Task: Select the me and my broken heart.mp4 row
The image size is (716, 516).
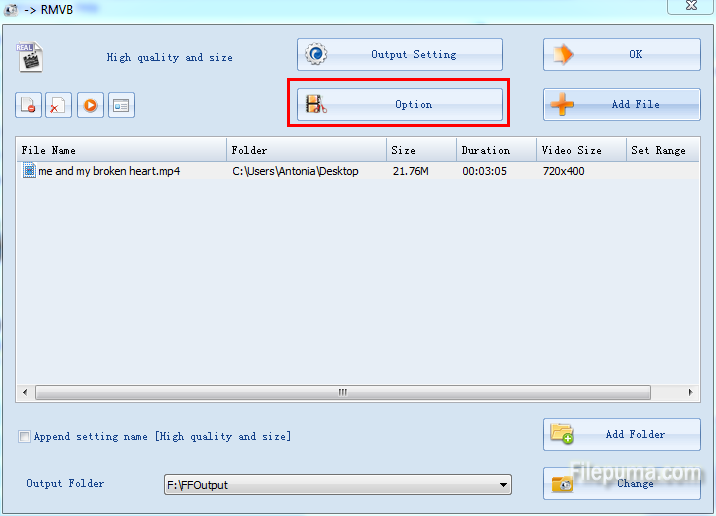Action: tap(110, 171)
